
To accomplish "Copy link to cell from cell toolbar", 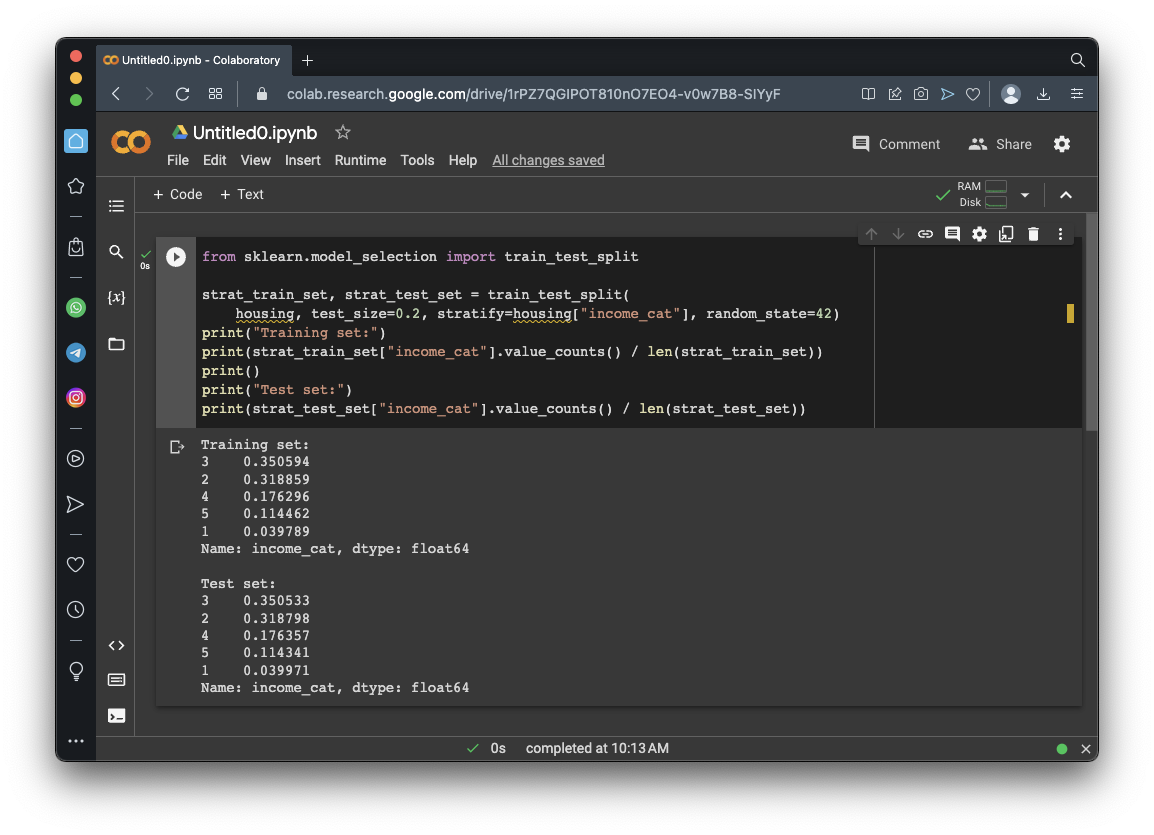I will (925, 234).
